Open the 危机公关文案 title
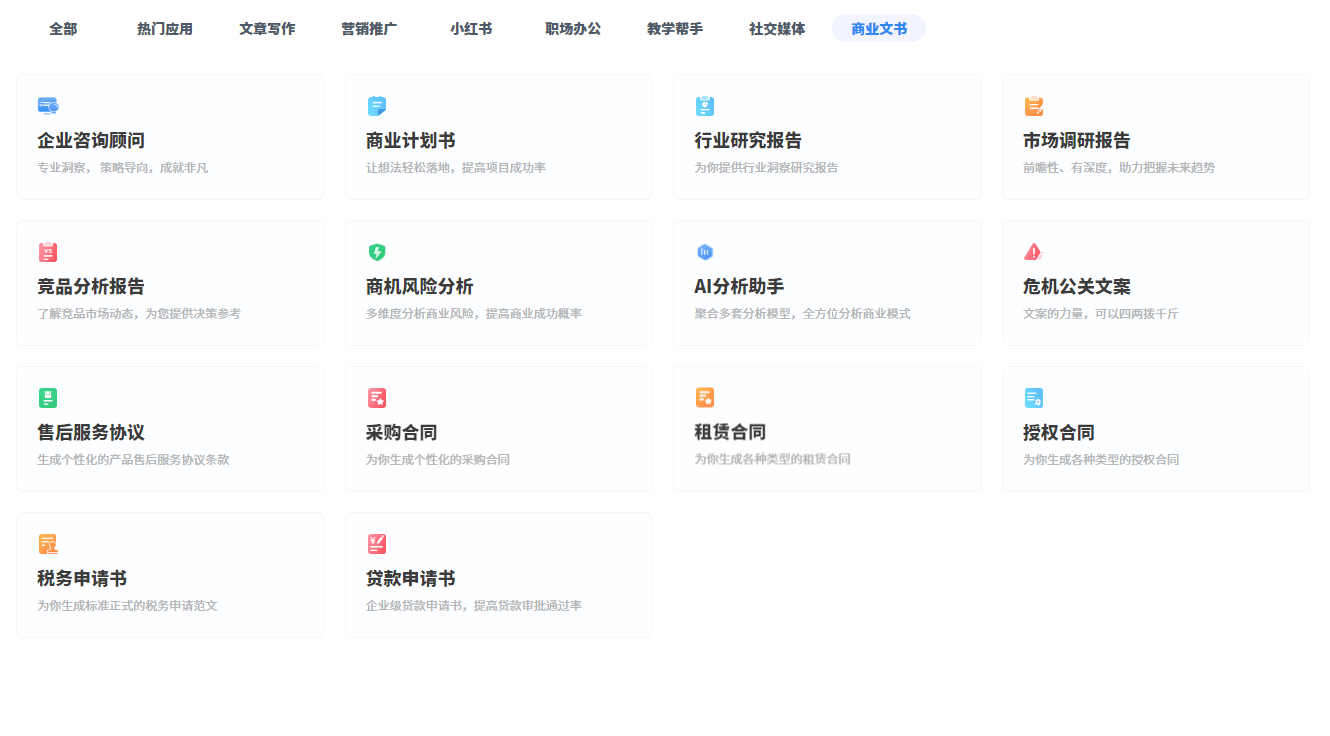The height and width of the screenshot is (736, 1330). coord(1077,287)
